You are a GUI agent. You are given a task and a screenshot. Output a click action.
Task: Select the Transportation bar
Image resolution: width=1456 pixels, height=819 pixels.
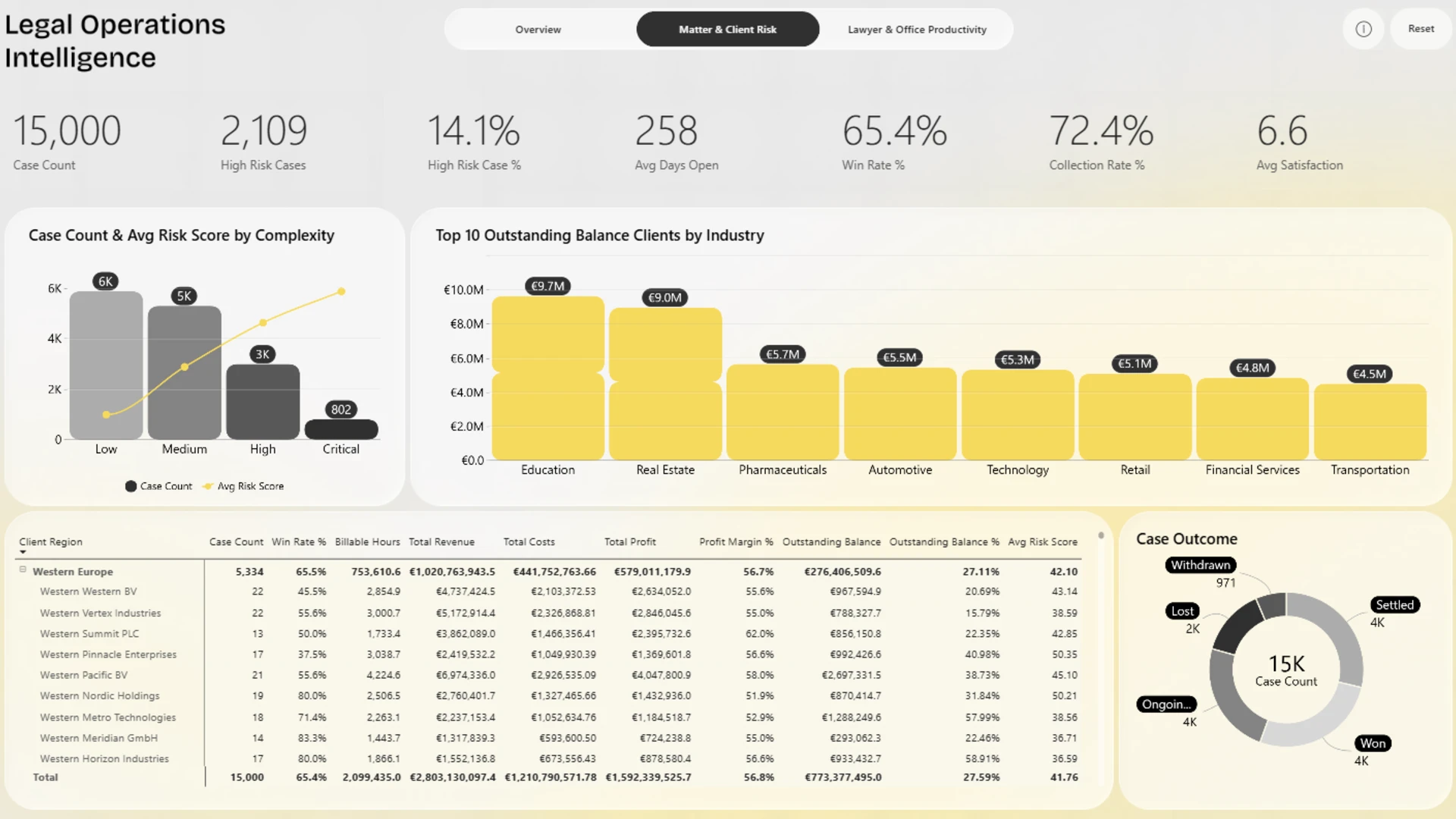point(1370,422)
